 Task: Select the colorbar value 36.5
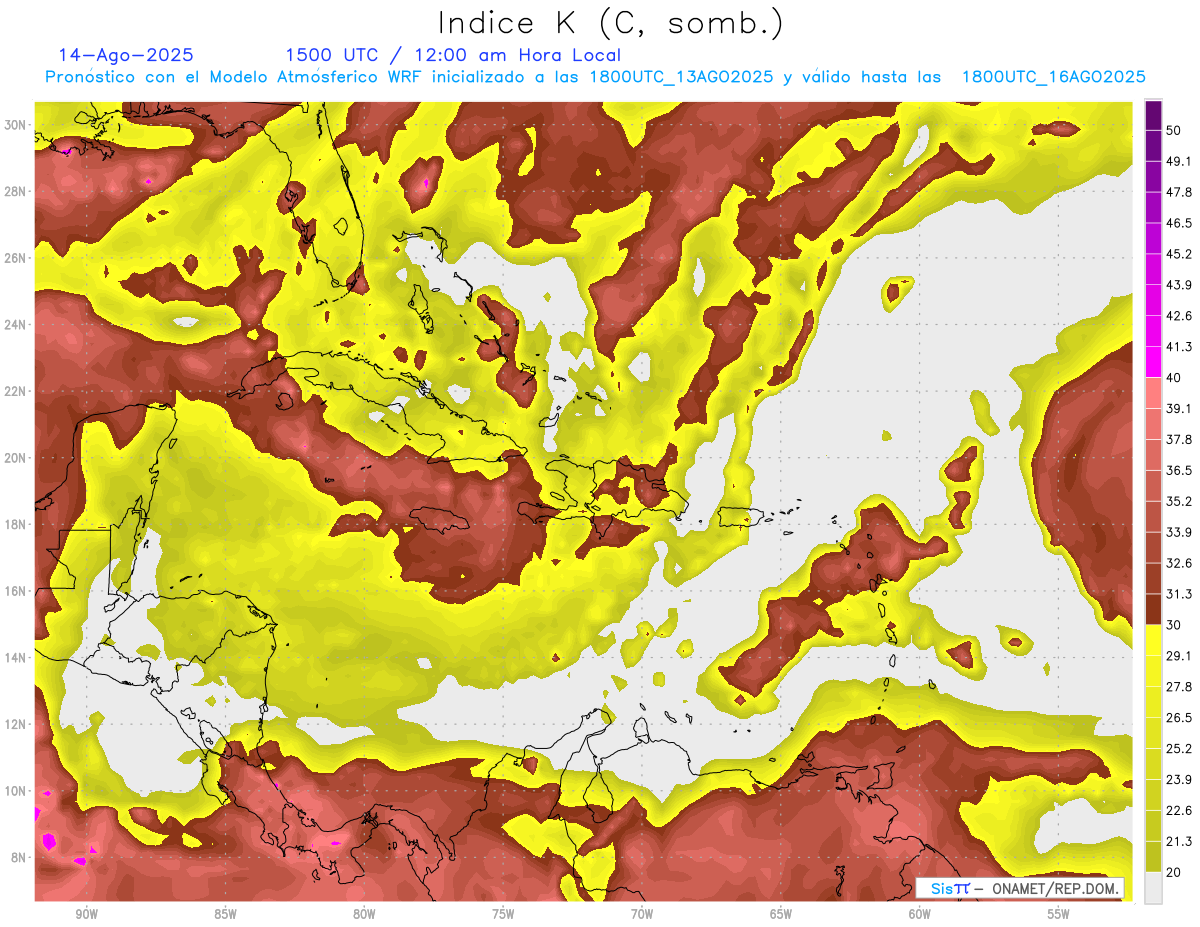coord(1178,470)
